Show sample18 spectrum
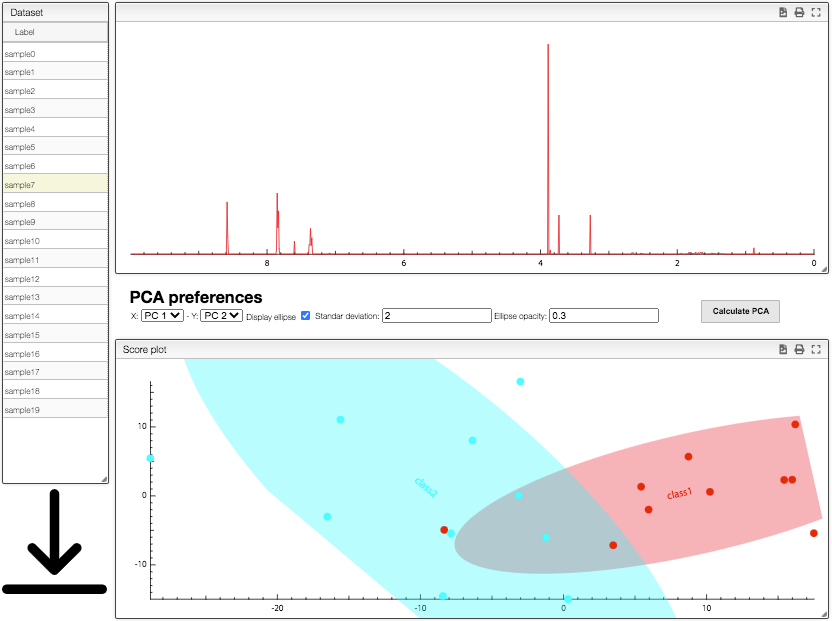The width and height of the screenshot is (832, 621). [55, 390]
